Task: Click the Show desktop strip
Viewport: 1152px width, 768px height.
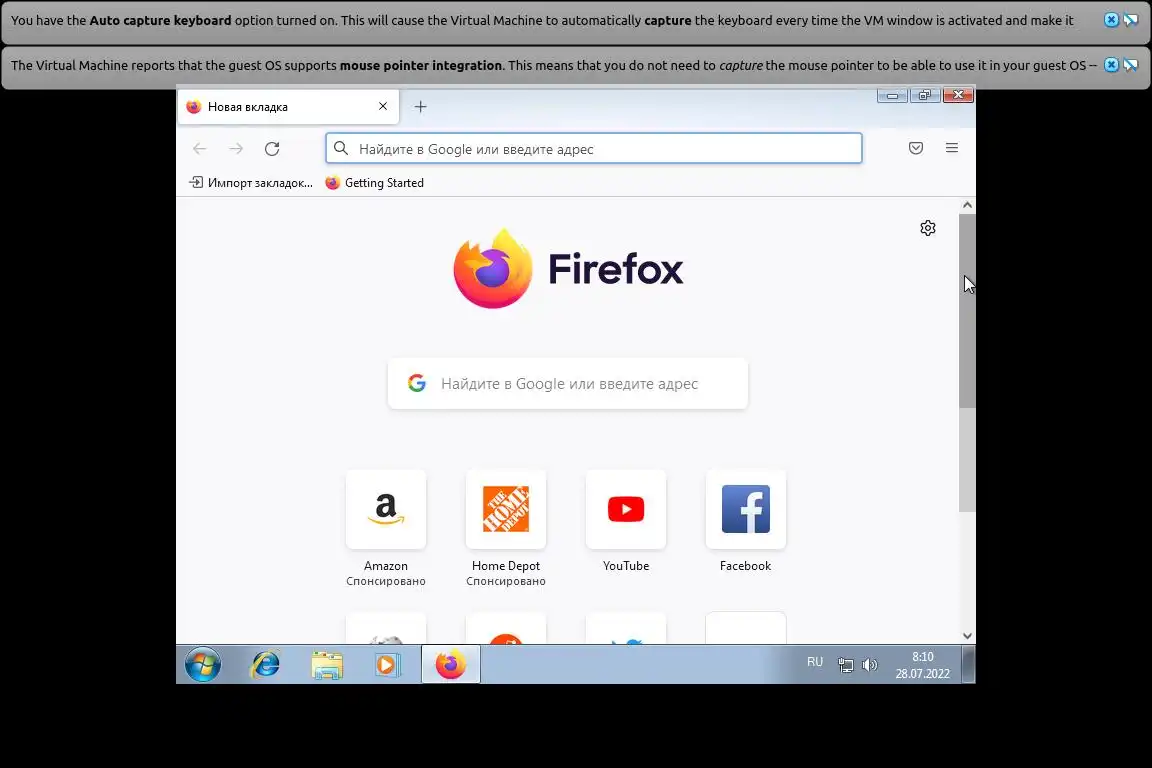Action: (x=969, y=664)
